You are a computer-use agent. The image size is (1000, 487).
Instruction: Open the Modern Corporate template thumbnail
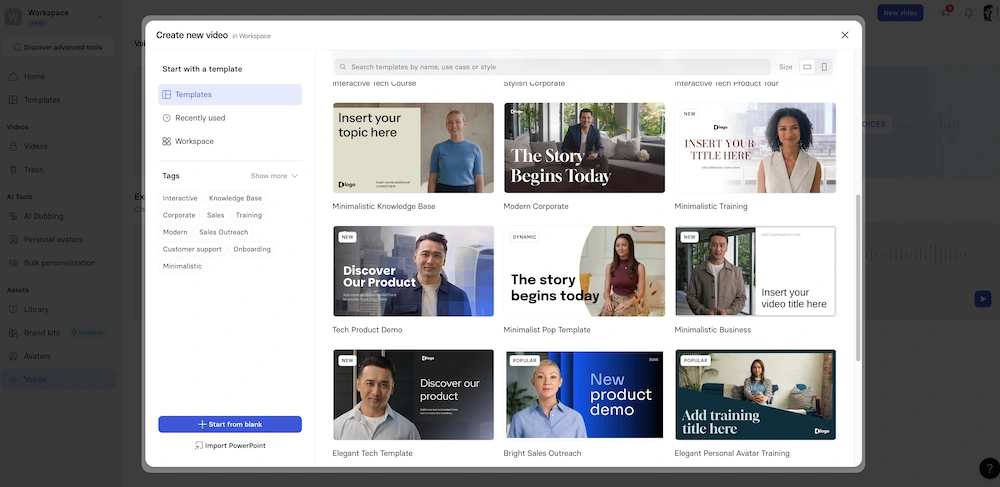[x=584, y=148]
